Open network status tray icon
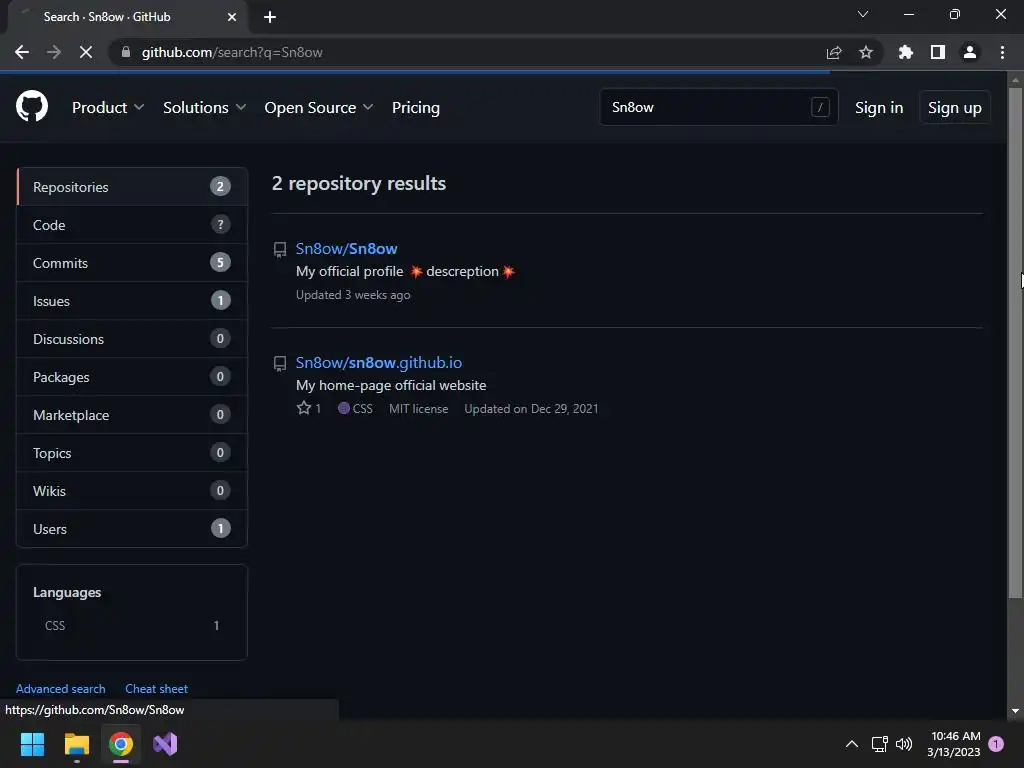Image resolution: width=1024 pixels, height=768 pixels. point(880,744)
